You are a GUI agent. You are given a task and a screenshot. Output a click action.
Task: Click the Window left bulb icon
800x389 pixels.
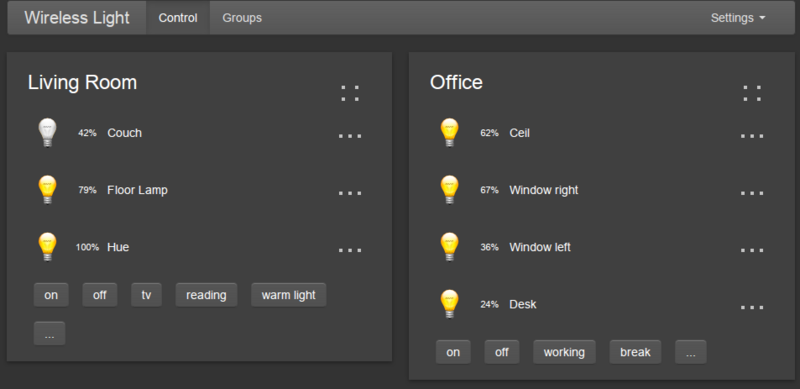[x=449, y=247]
